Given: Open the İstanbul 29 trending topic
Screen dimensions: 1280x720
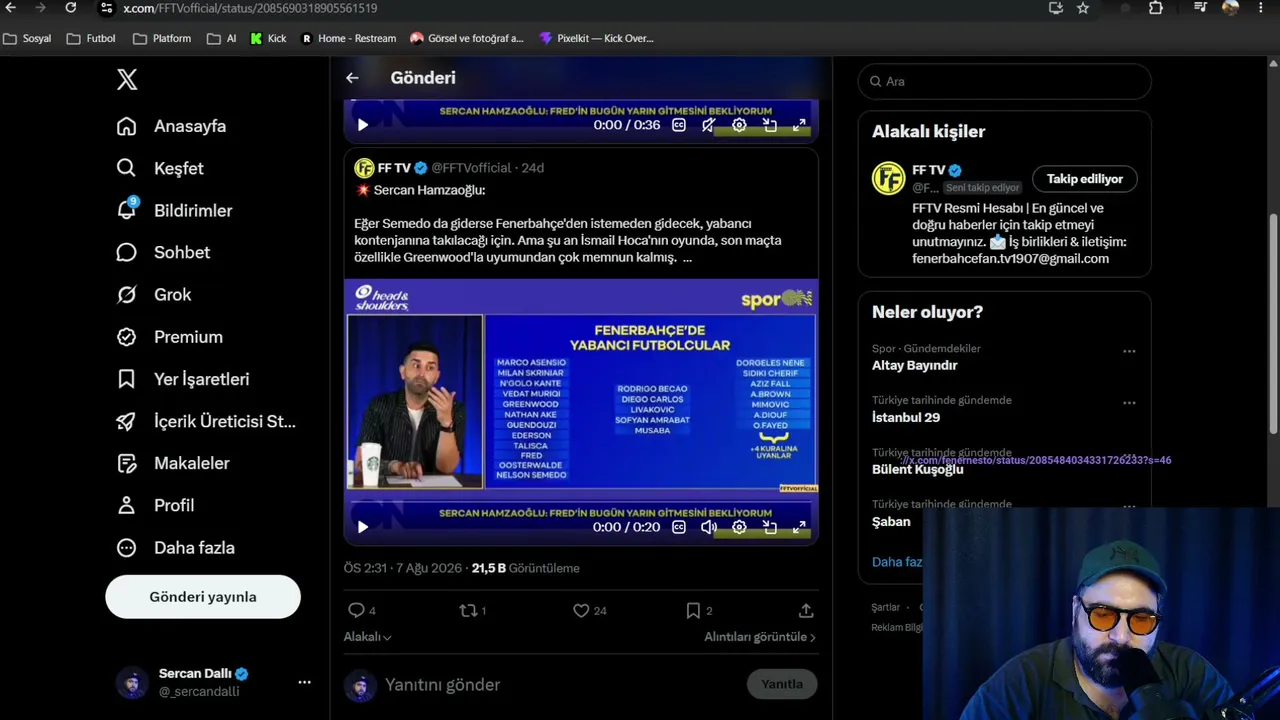Looking at the screenshot, I should tap(906, 417).
